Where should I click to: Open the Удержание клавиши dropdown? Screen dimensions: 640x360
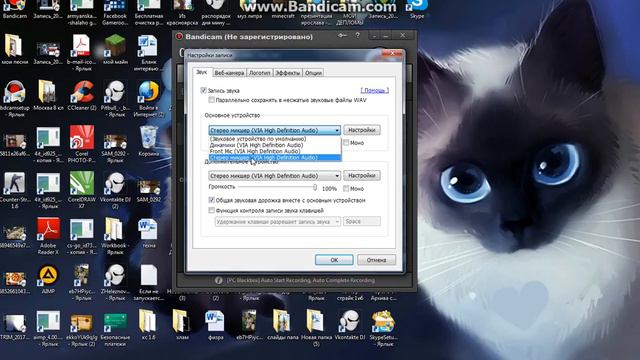pos(278,221)
